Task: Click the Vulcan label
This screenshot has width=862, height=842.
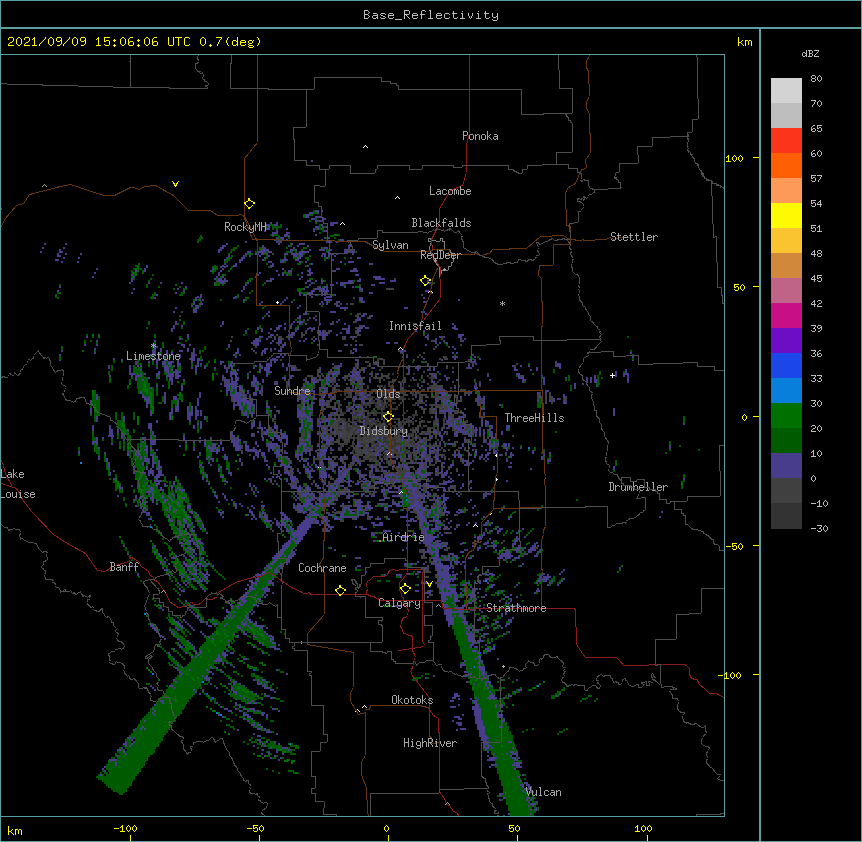Action: [x=543, y=792]
